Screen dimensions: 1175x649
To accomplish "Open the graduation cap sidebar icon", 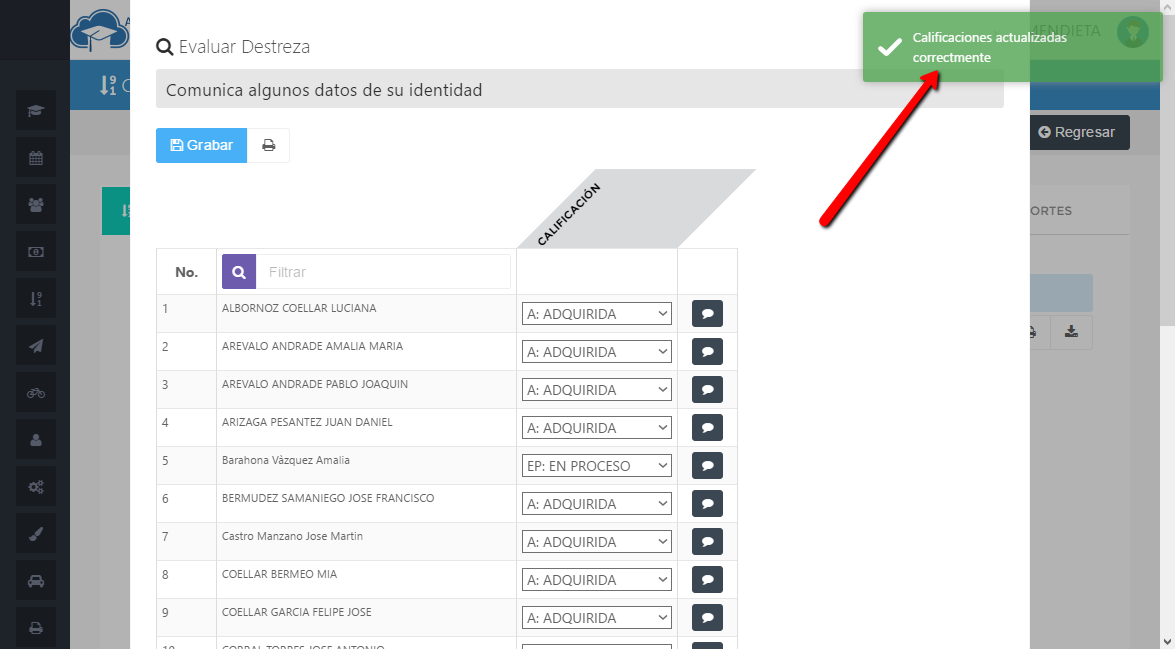I will click(x=36, y=111).
